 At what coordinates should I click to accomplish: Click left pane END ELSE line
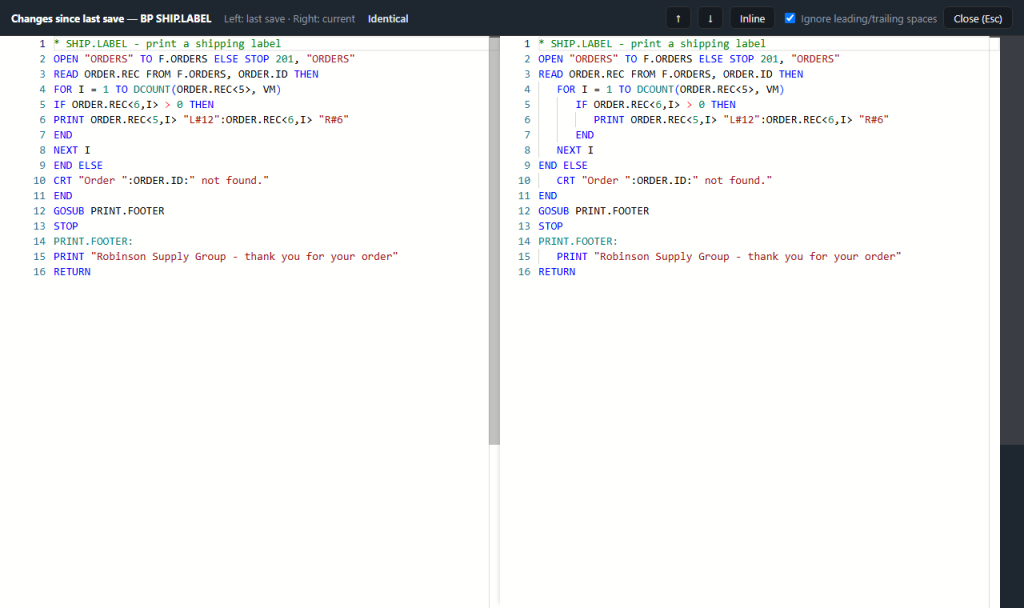click(x=78, y=165)
